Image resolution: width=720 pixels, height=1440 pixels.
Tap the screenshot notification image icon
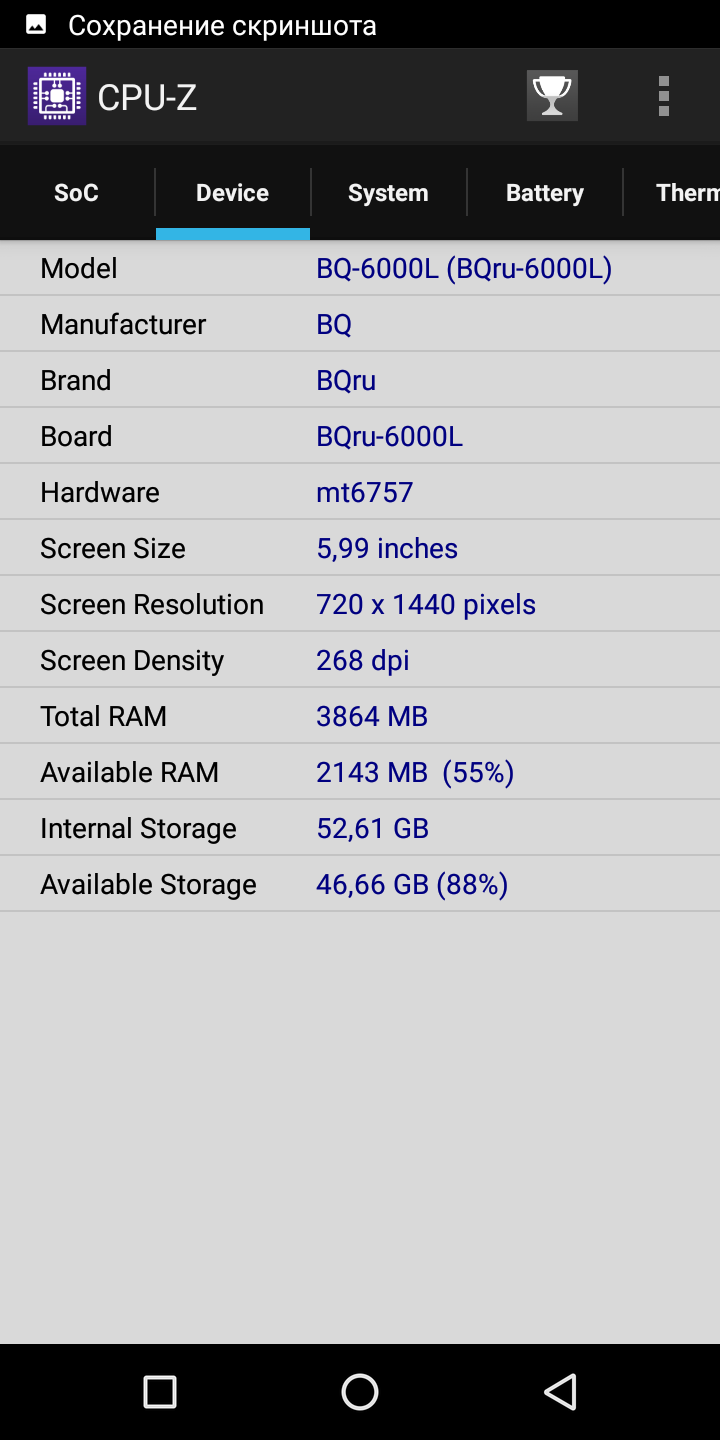(35, 25)
